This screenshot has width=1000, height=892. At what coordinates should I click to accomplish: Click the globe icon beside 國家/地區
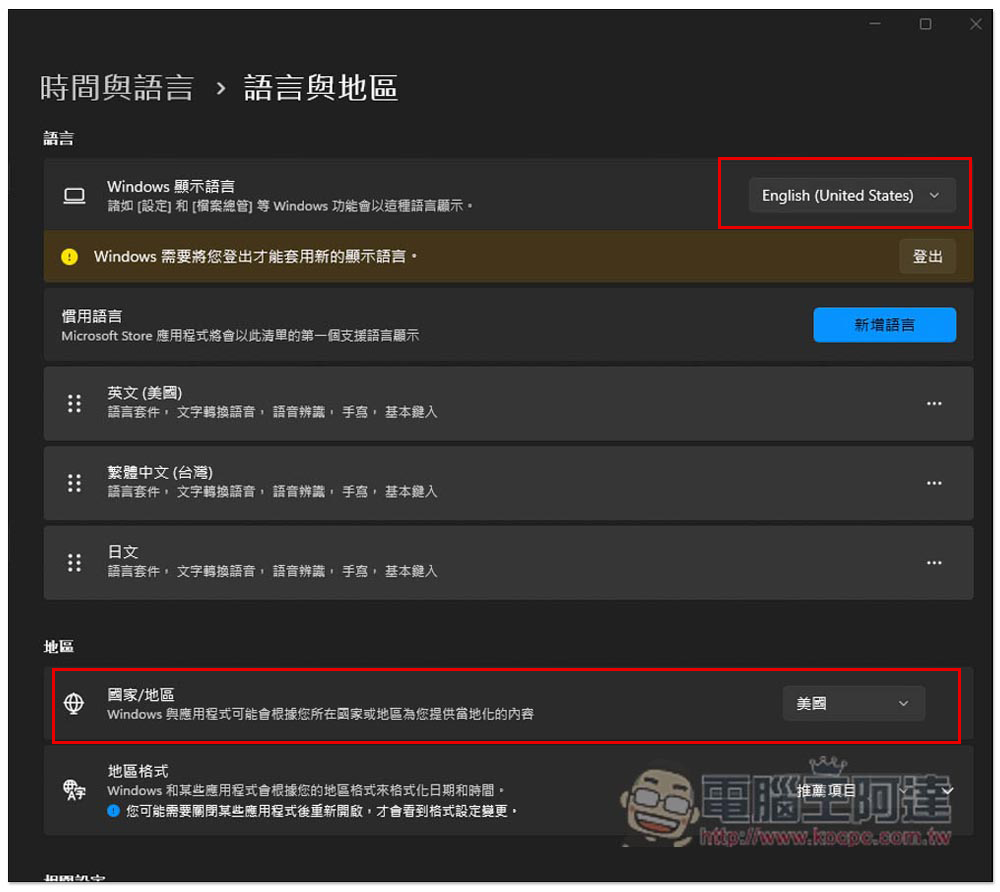pos(74,703)
